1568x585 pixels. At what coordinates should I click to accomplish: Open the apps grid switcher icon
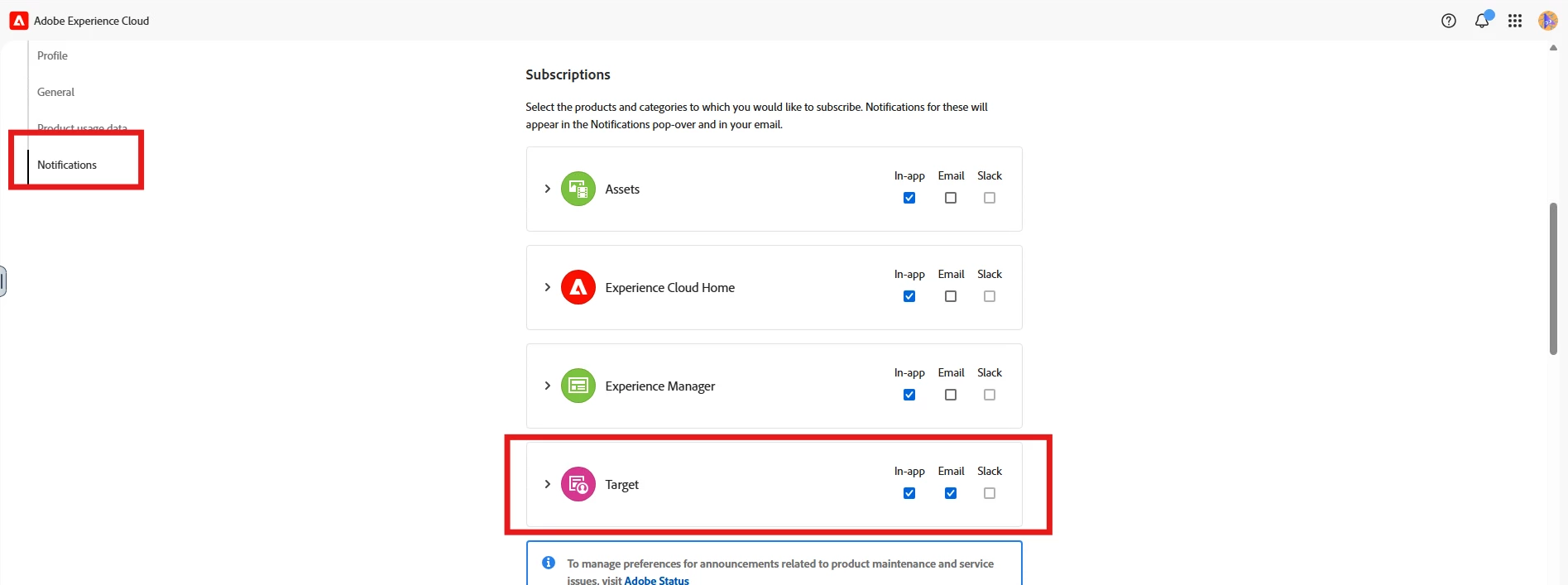(x=1515, y=21)
